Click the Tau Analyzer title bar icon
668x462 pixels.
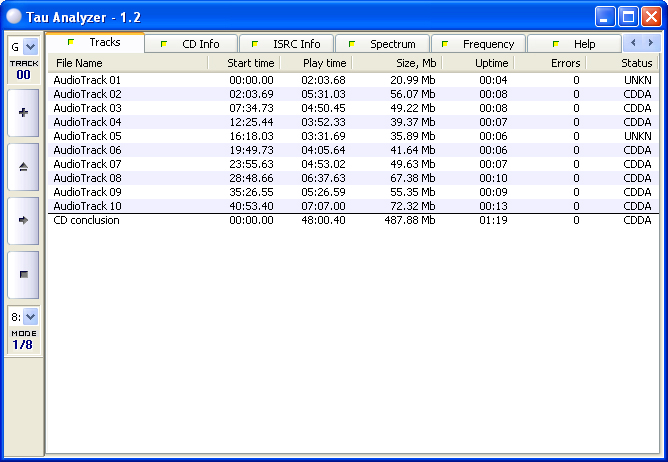click(15, 16)
